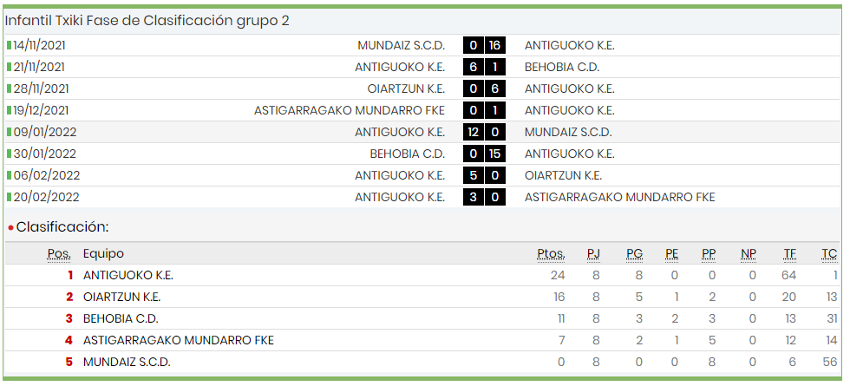This screenshot has height=386, width=850.
Task: Open the 0-16 score of Mundaiz vs Antiguoko
Action: 484,46
